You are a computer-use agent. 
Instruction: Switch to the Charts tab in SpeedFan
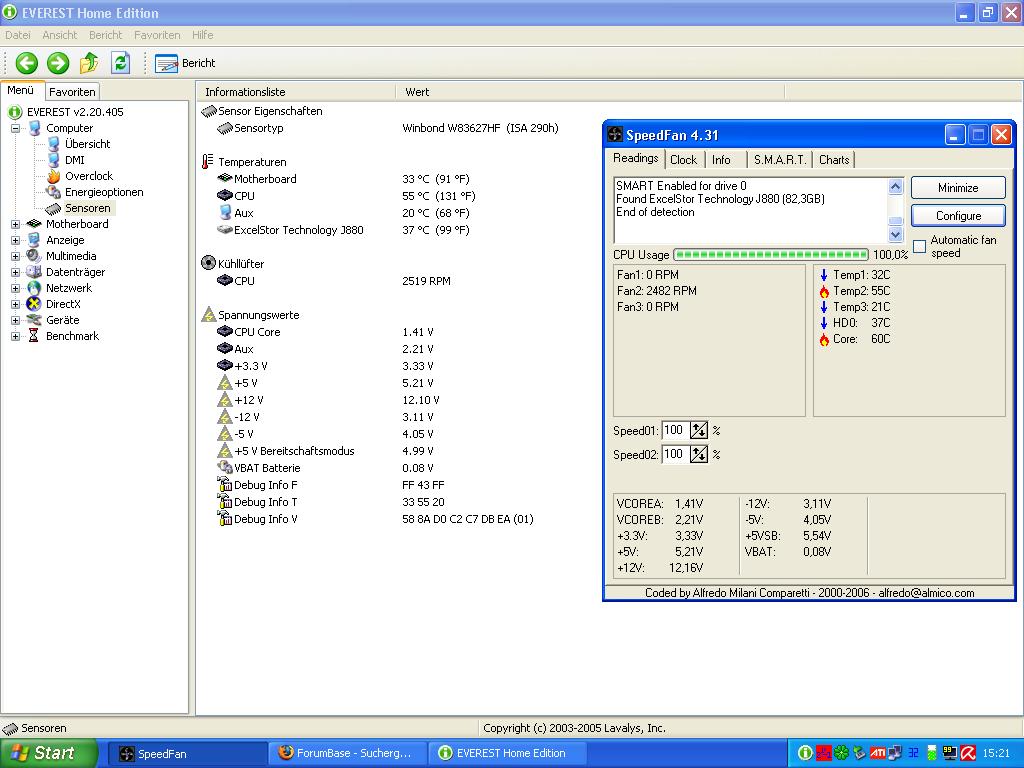click(834, 160)
